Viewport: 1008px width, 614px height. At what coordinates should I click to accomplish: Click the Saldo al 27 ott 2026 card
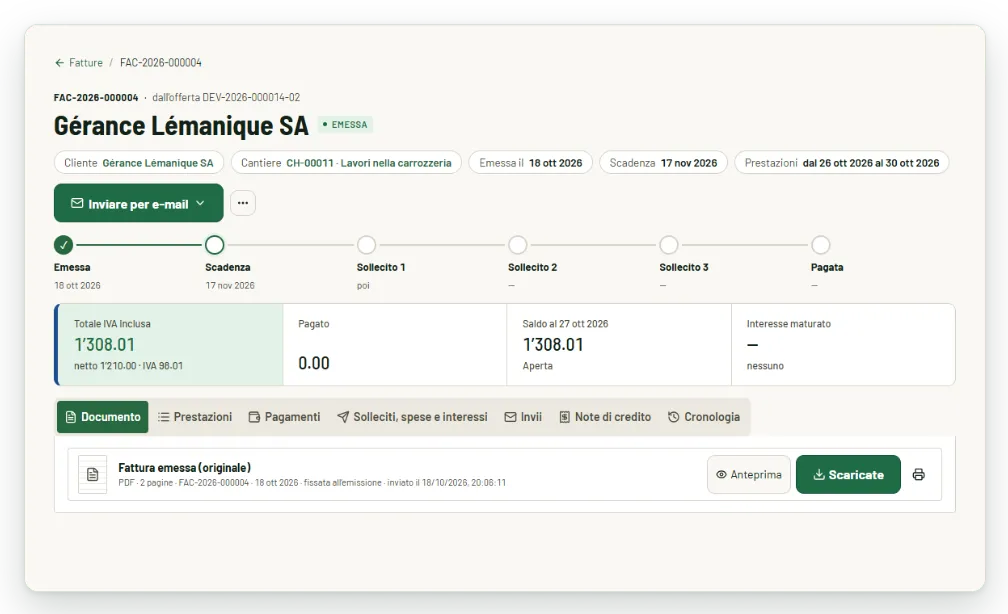pyautogui.click(x=619, y=345)
